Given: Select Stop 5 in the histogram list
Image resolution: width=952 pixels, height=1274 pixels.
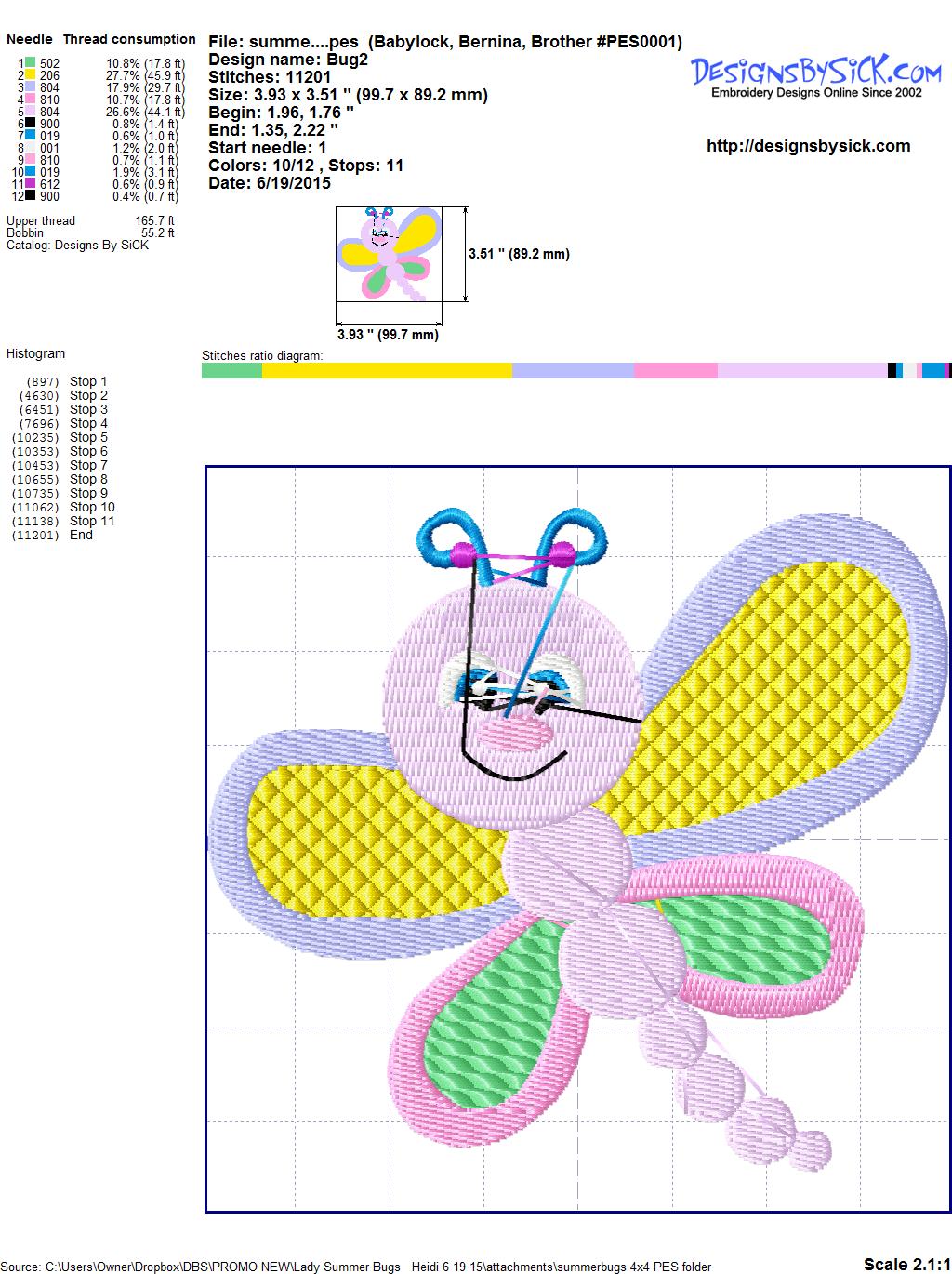Looking at the screenshot, I should click(x=88, y=437).
